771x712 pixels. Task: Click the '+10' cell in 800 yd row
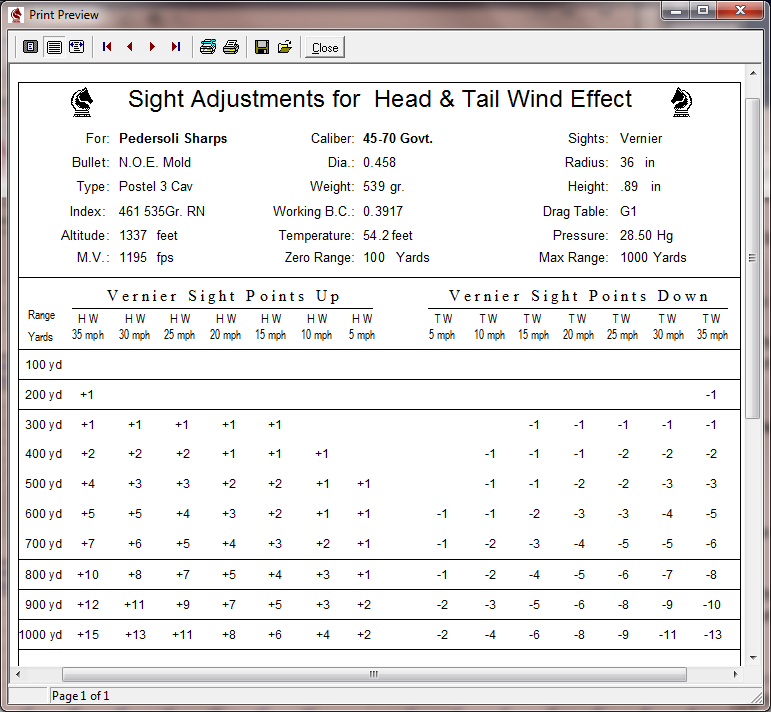click(88, 575)
